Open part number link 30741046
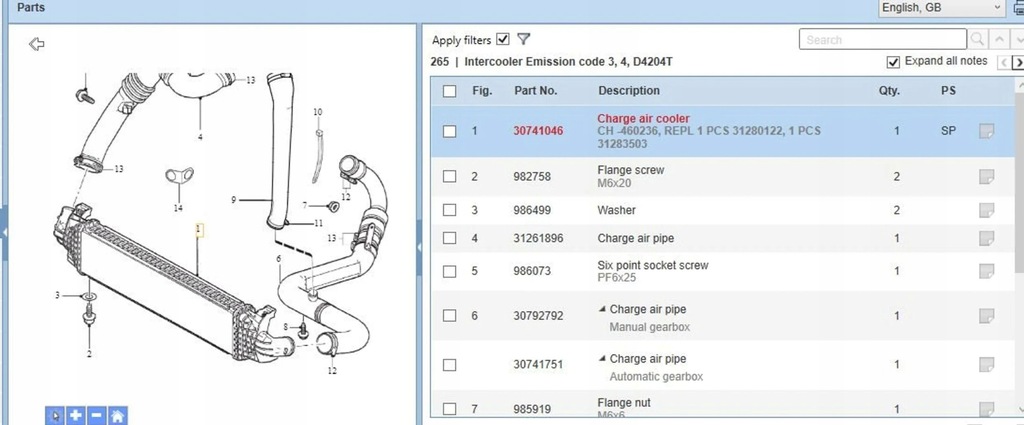Screen dimensions: 1024x425 [x=538, y=131]
